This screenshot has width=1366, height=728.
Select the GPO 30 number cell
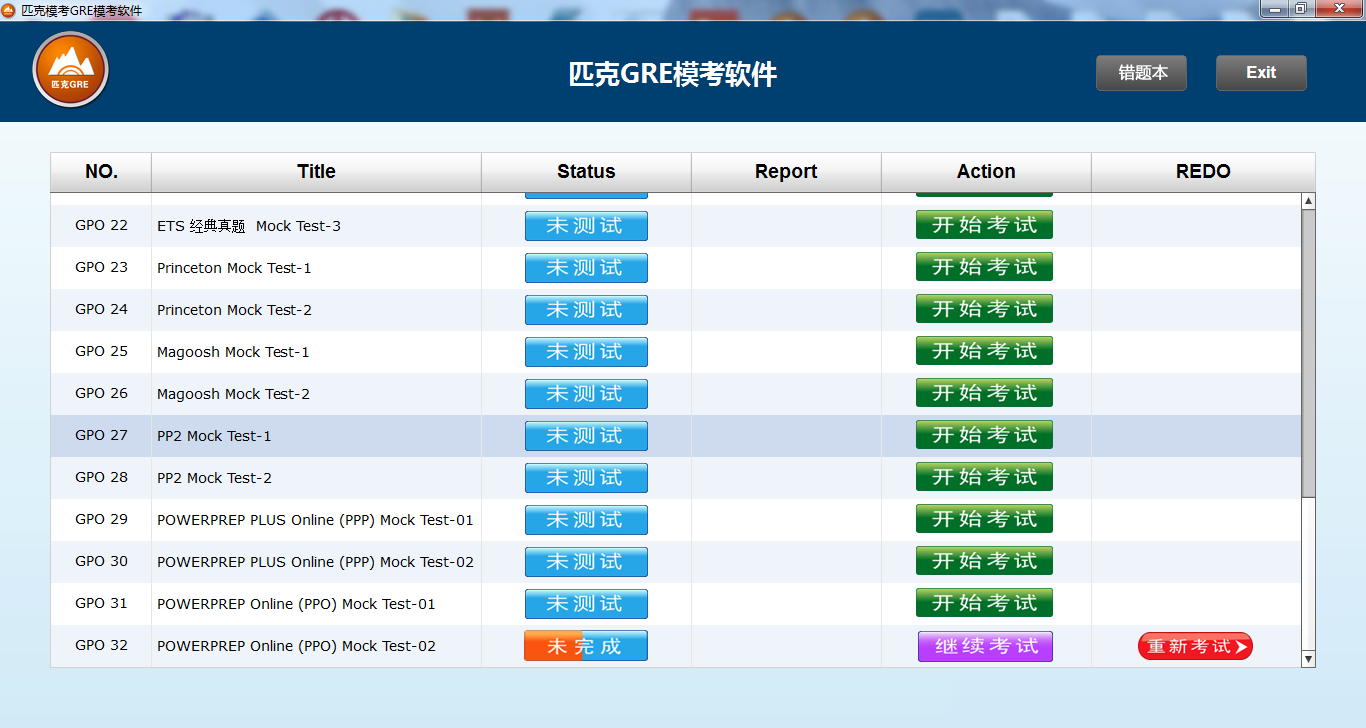click(x=102, y=561)
